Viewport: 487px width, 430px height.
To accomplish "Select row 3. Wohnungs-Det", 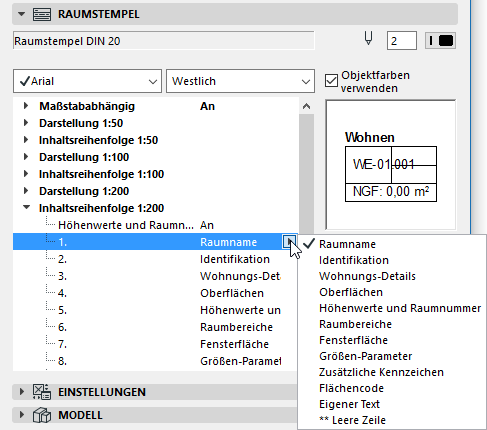I will (x=155, y=276).
